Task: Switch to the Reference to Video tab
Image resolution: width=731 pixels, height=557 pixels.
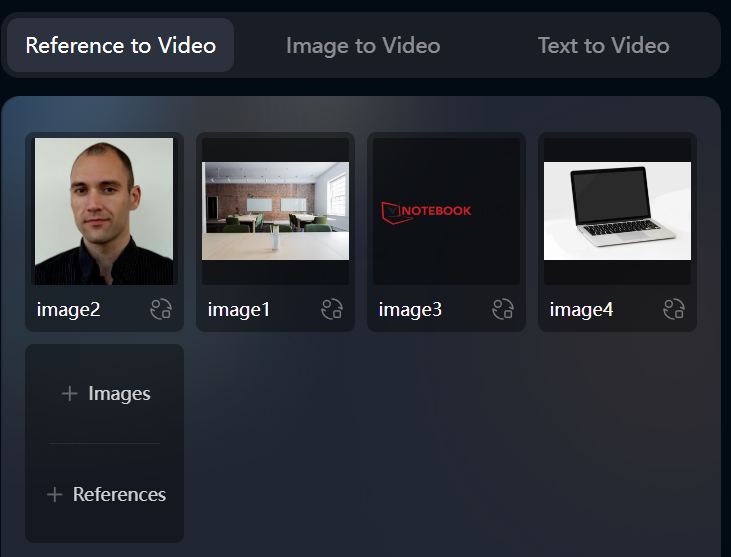Action: point(120,45)
